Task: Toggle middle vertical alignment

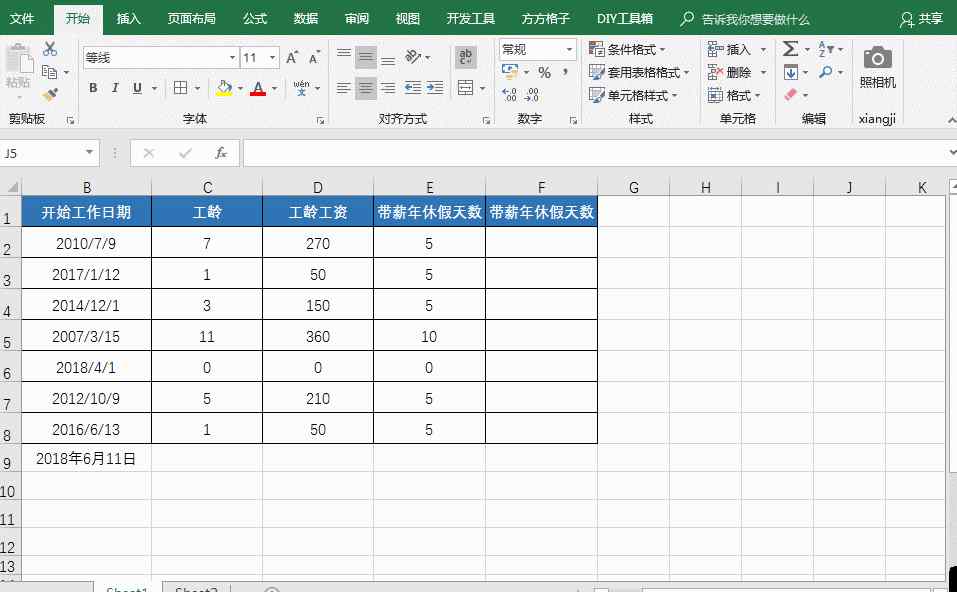Action: point(366,57)
